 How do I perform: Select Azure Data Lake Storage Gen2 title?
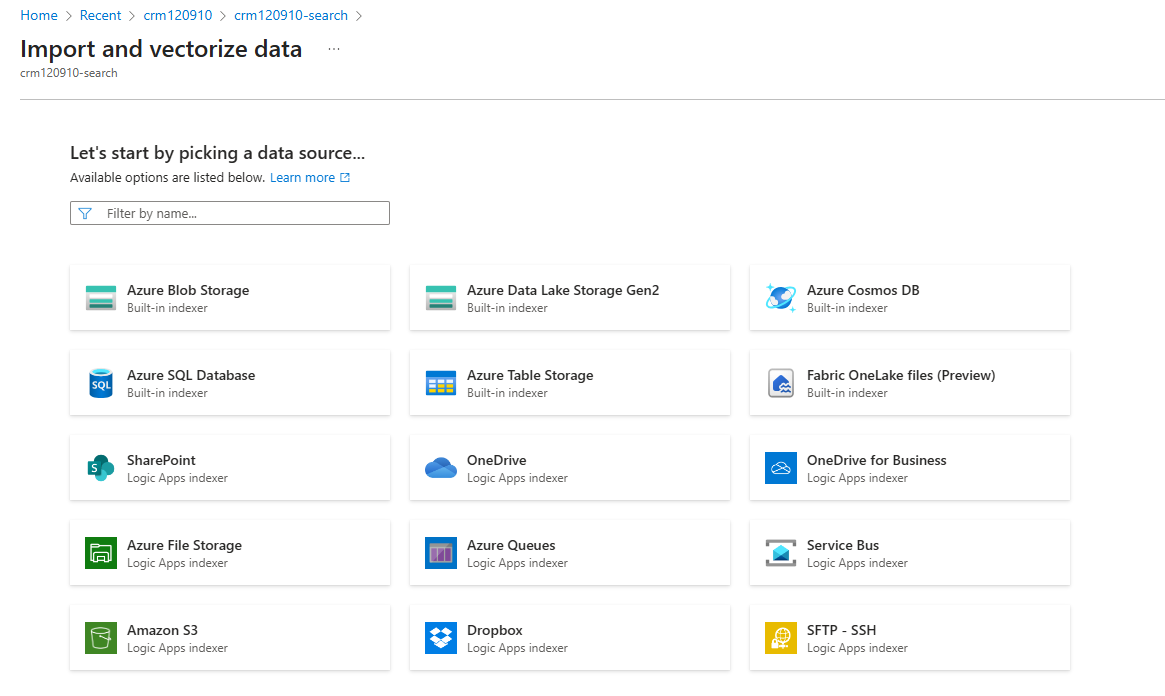tap(563, 290)
